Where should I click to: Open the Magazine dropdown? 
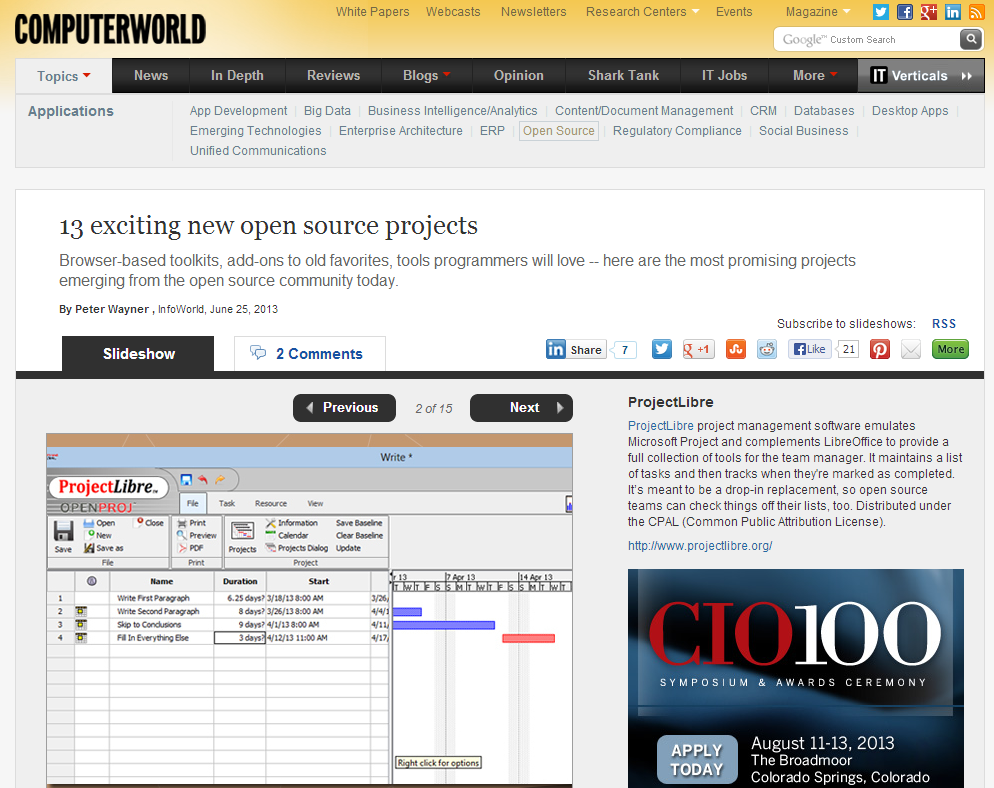coord(818,12)
